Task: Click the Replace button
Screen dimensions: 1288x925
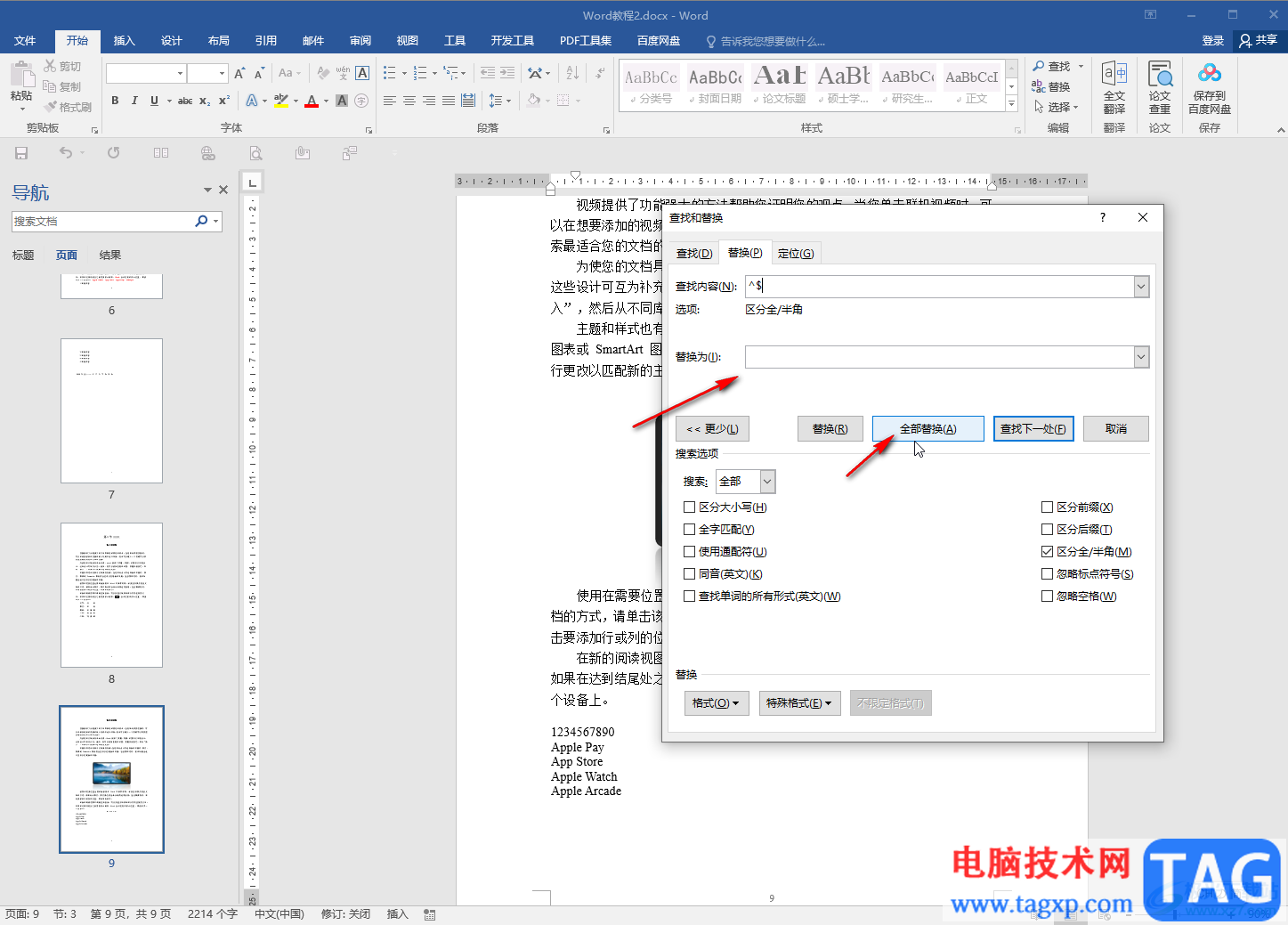Action: [x=830, y=429]
